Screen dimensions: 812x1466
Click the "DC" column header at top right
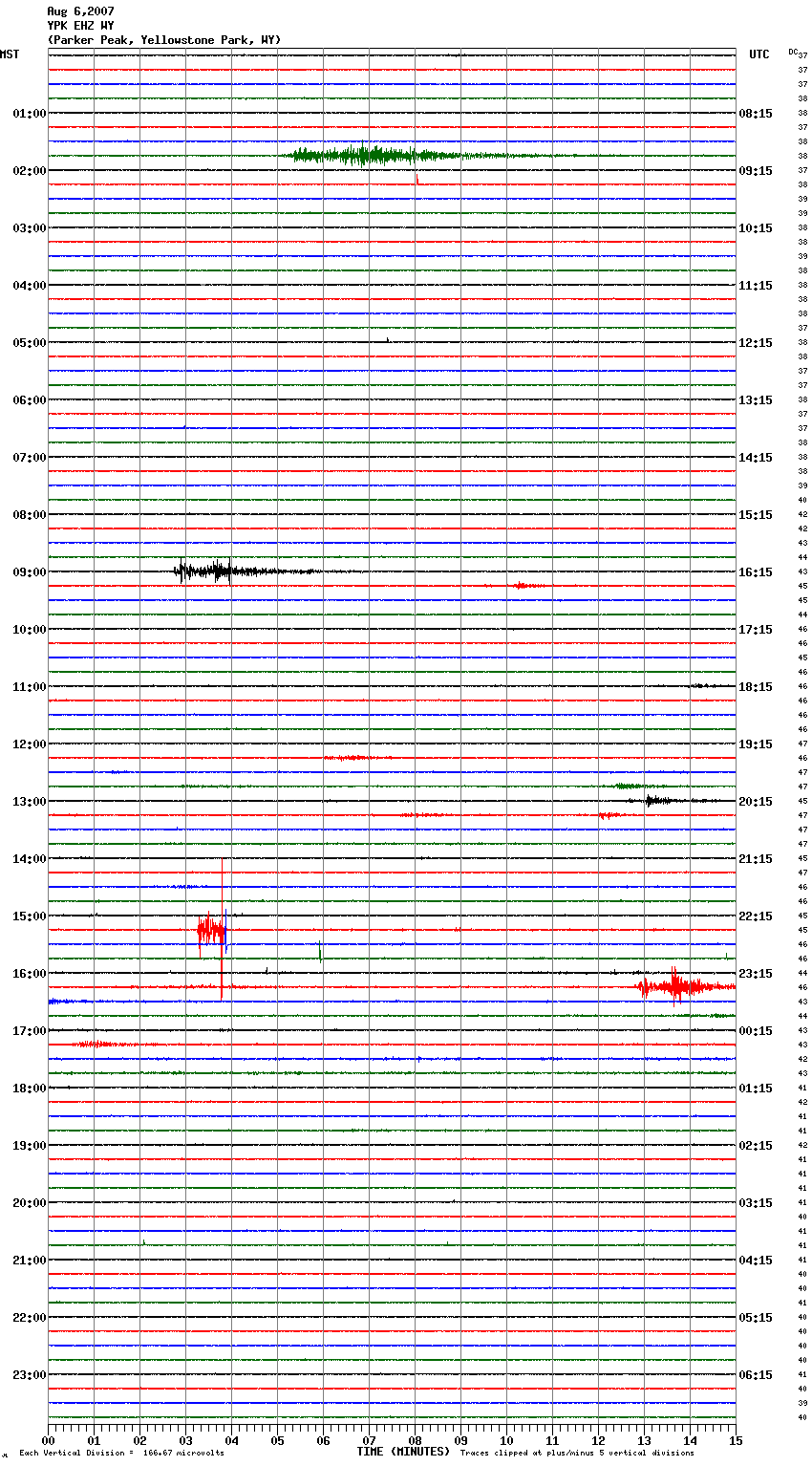[793, 52]
